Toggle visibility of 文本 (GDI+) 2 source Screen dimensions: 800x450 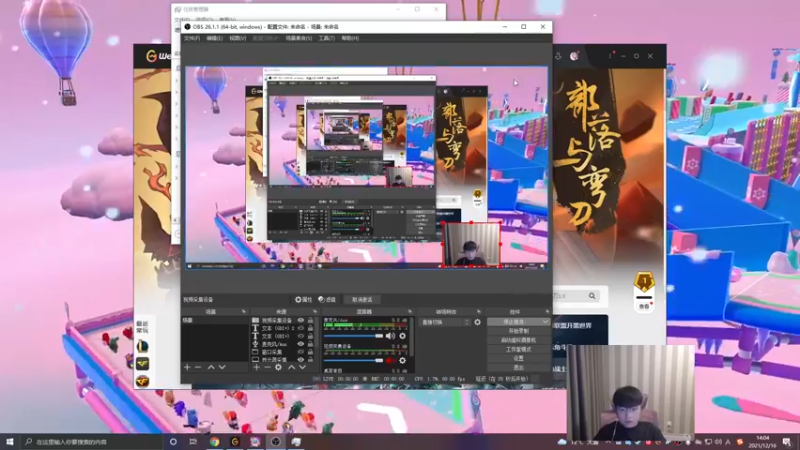click(x=301, y=328)
